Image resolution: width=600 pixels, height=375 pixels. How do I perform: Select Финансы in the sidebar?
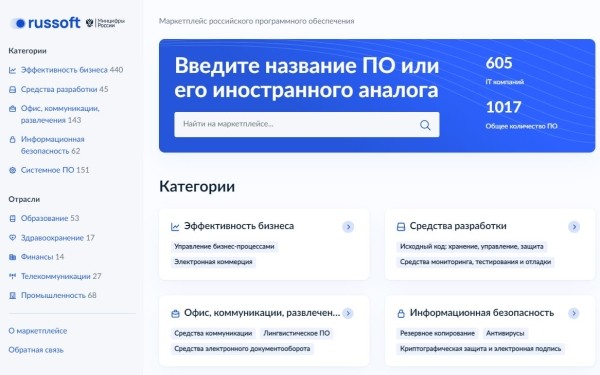(36, 257)
